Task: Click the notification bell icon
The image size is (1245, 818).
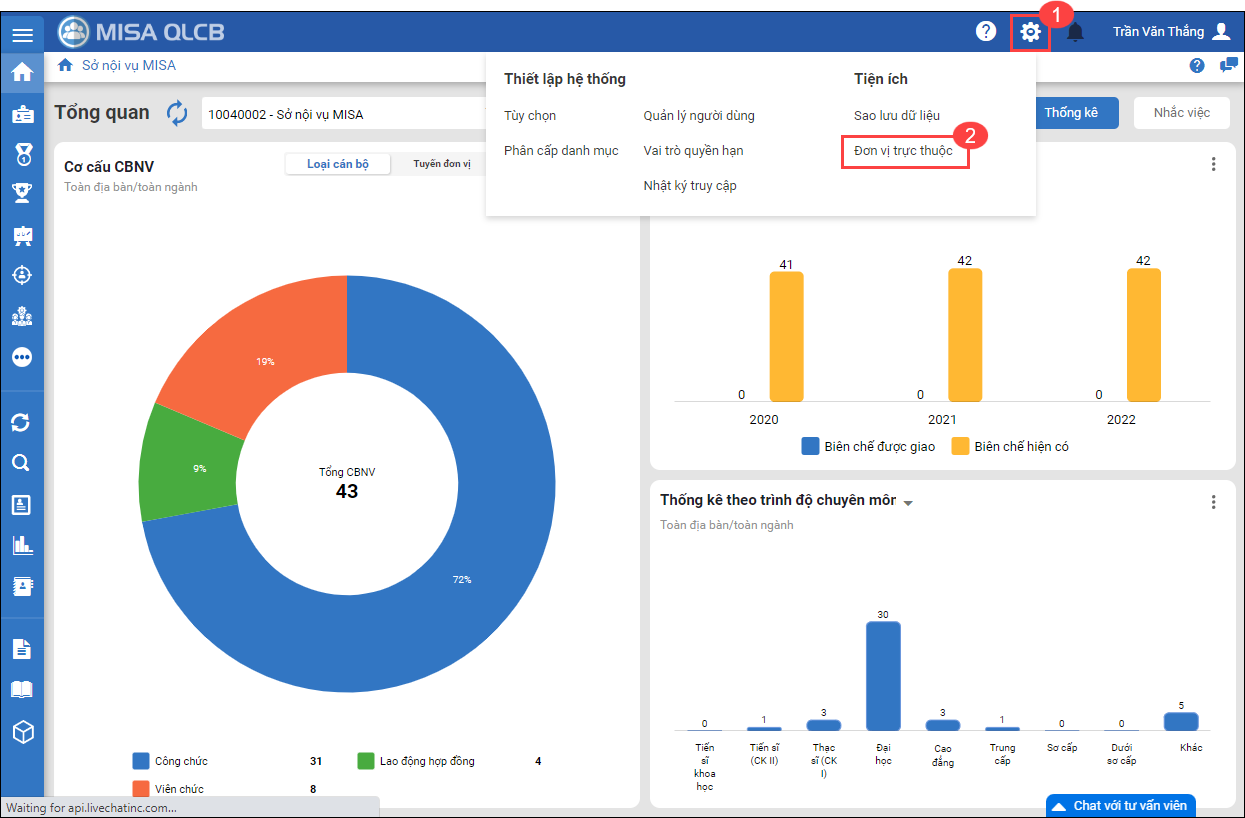Action: tap(1075, 33)
